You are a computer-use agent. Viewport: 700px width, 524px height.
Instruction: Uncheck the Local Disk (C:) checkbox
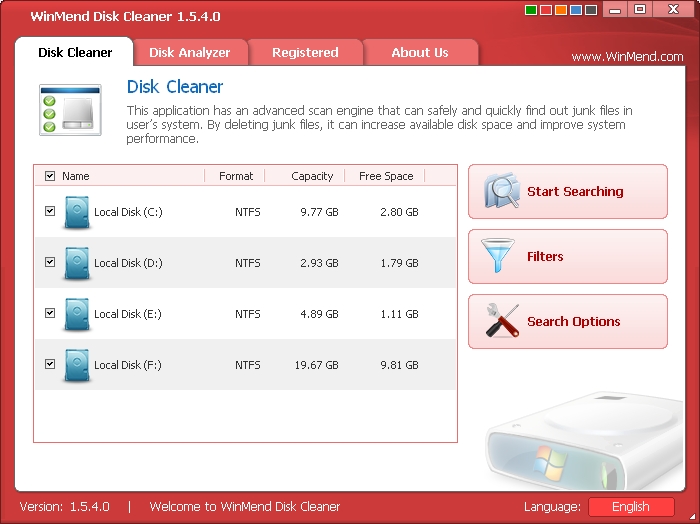point(50,211)
